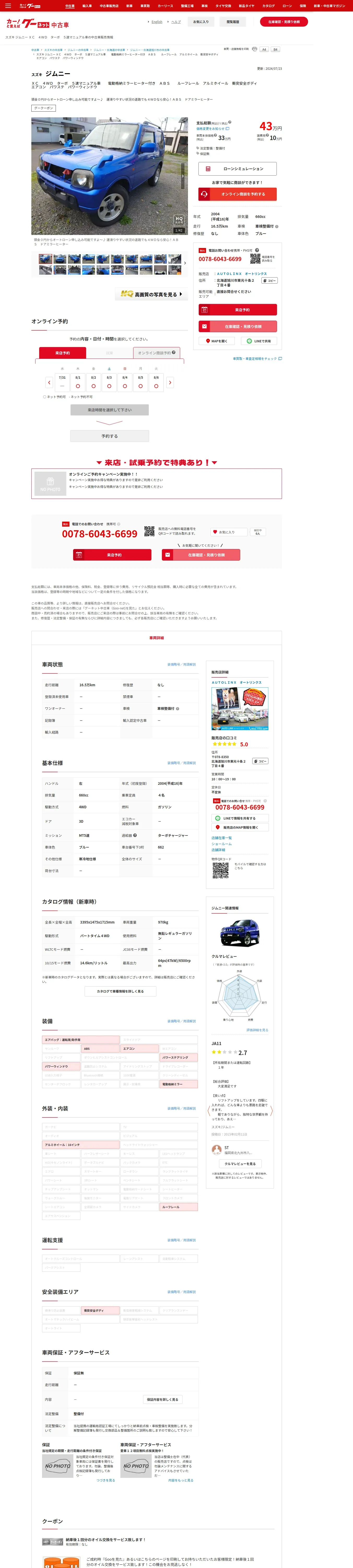Click クルマレビューを見る button
The width and height of the screenshot is (353, 1568).
click(240, 1164)
